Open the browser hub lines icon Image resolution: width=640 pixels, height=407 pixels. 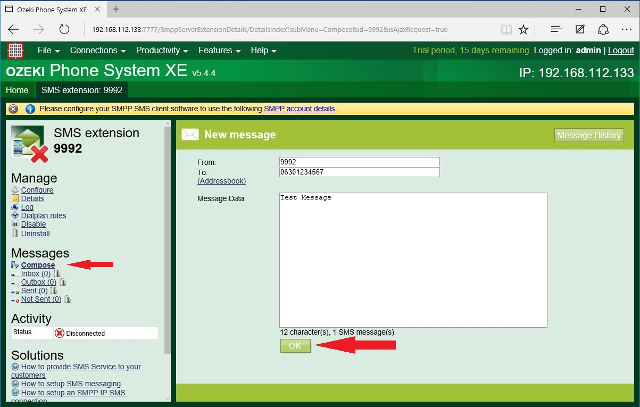[556, 29]
